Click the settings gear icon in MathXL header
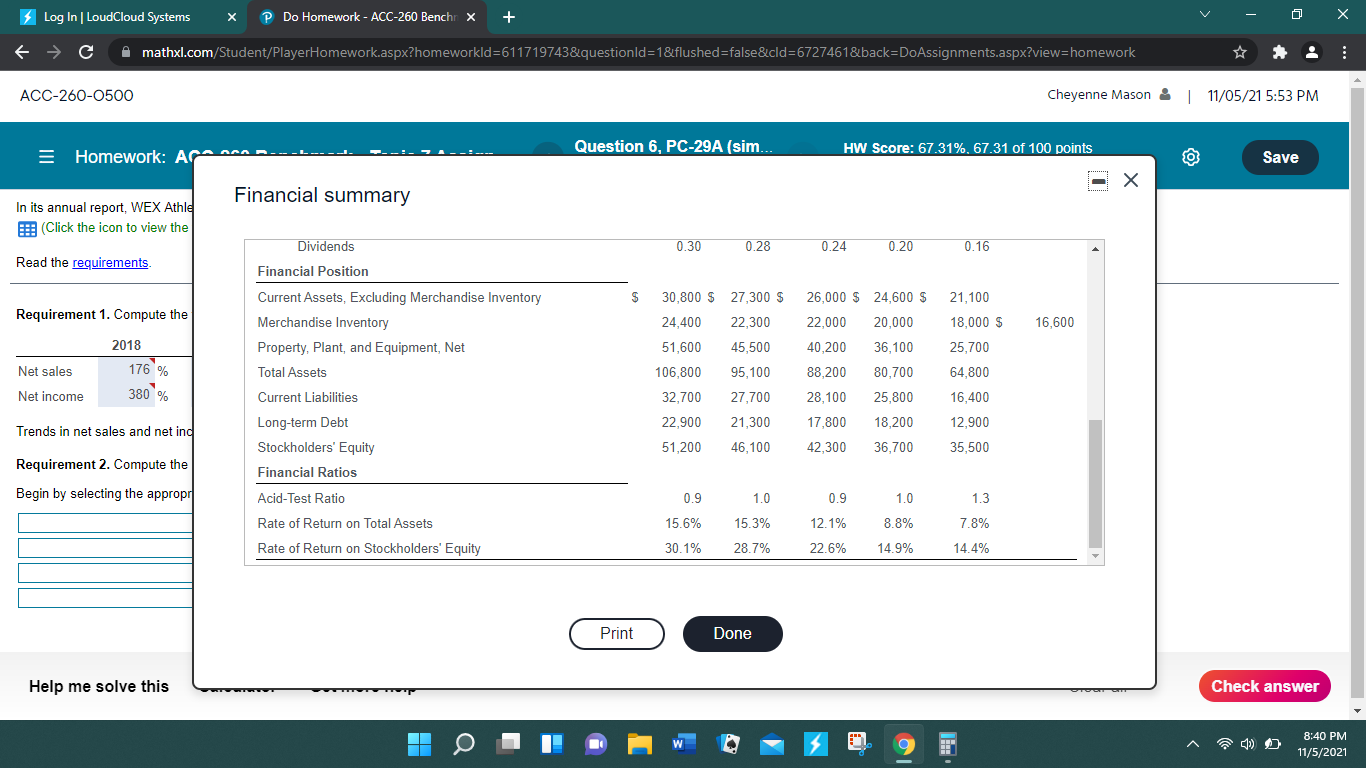The image size is (1366, 768). (x=1190, y=157)
